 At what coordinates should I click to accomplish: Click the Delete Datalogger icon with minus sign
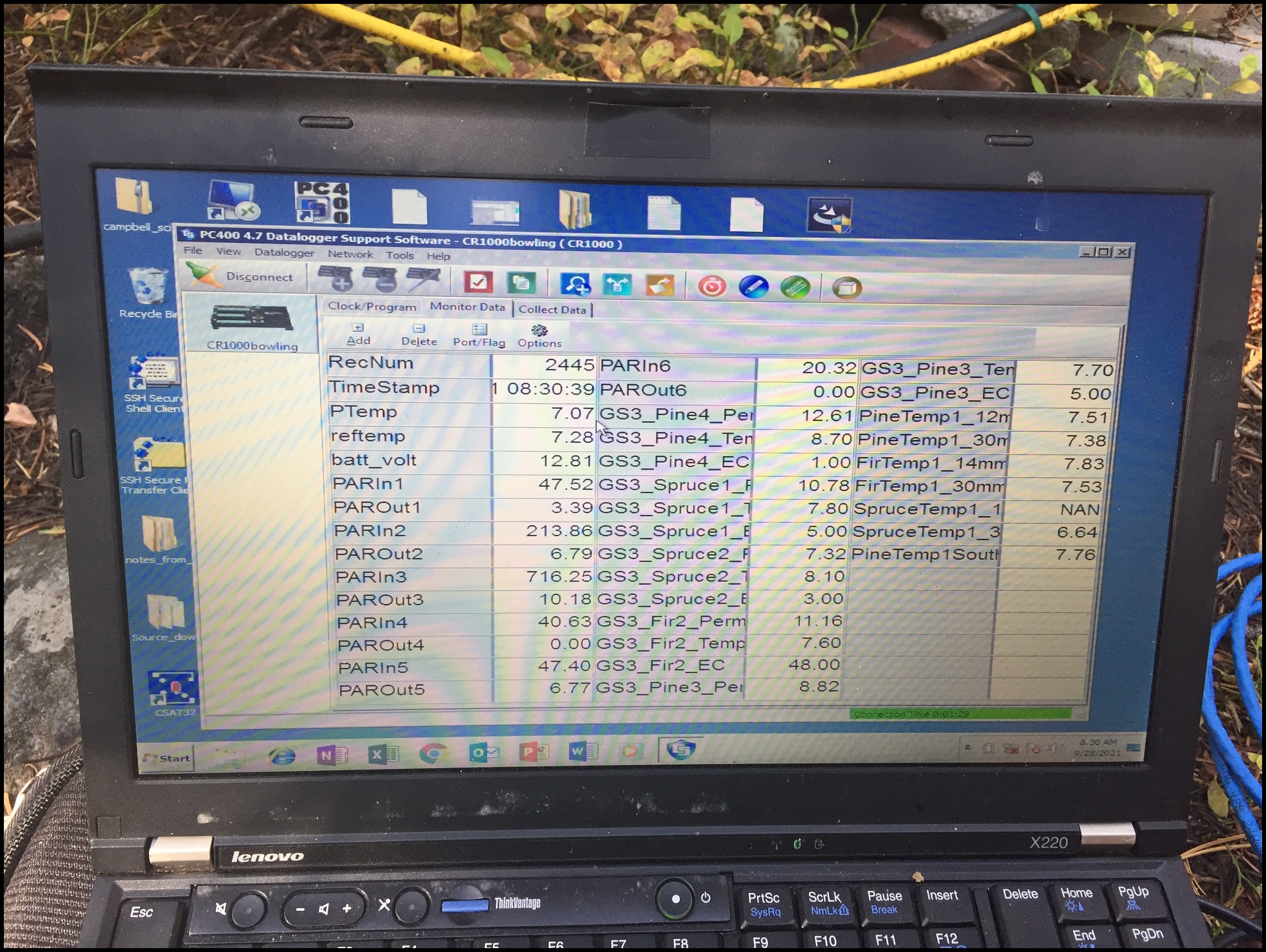coord(379,279)
